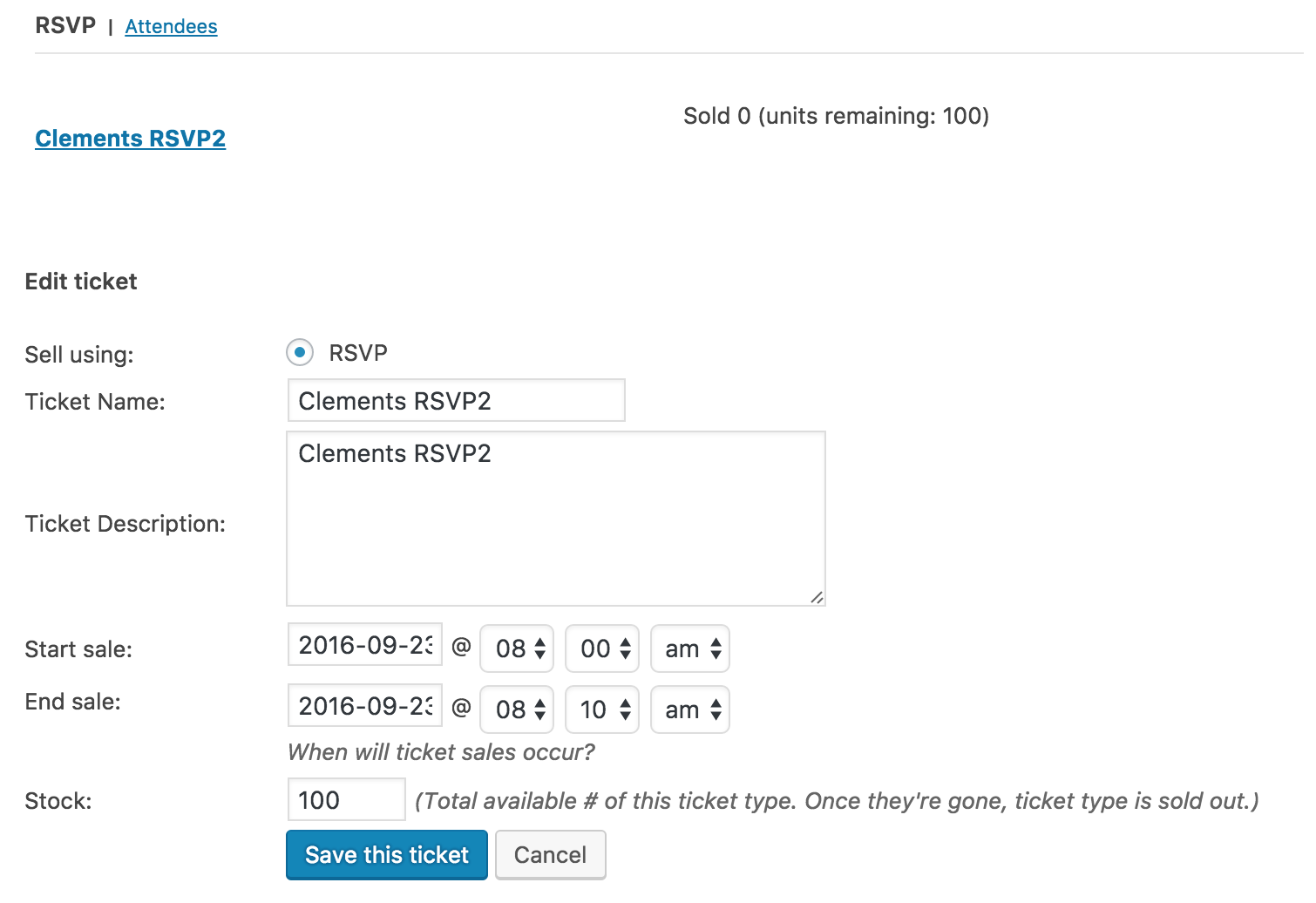Click the Sold 0 units remaining text
Image resolution: width=1316 pixels, height=903 pixels.
pos(836,116)
